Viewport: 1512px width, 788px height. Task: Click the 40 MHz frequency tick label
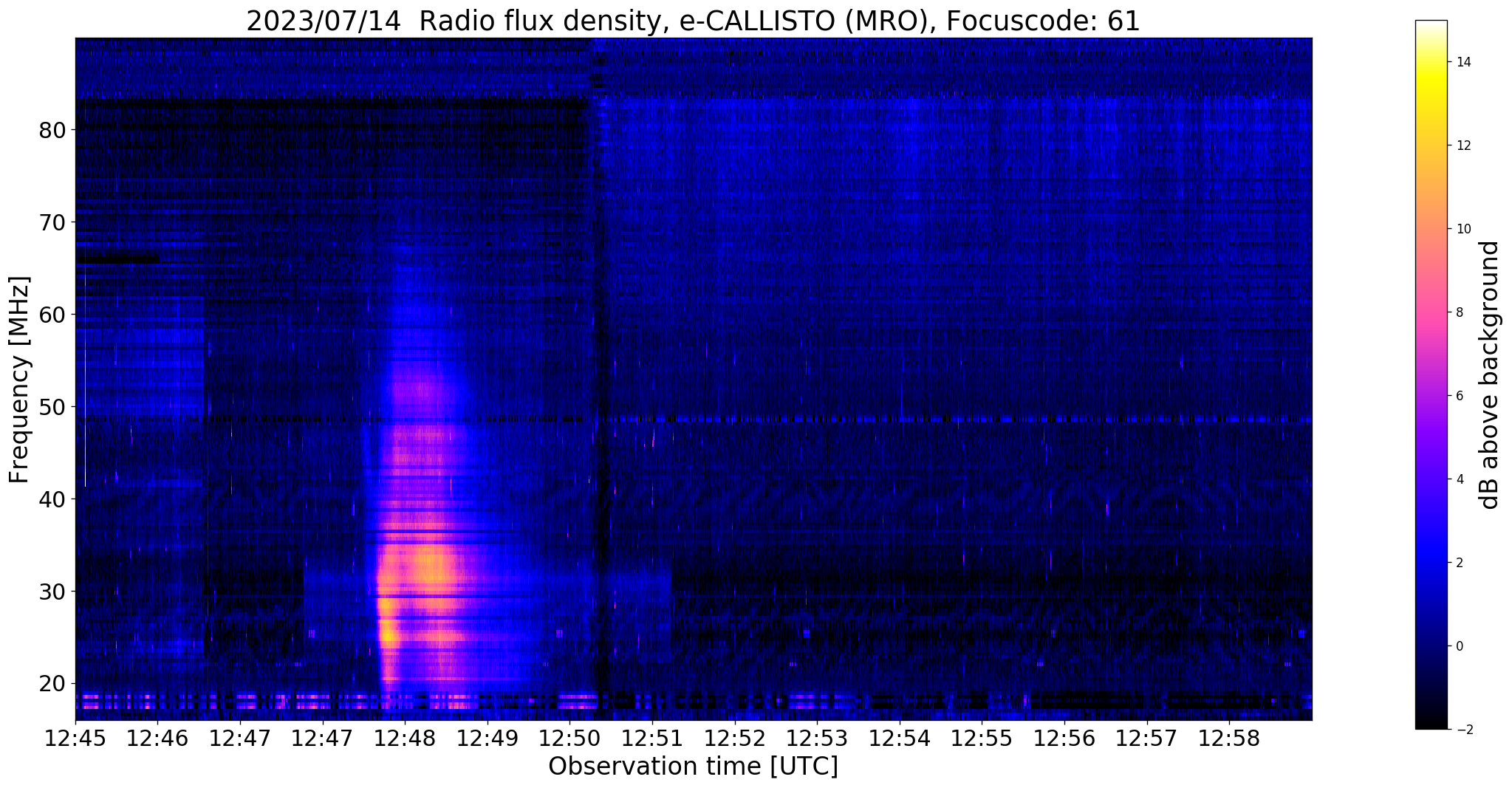[x=52, y=499]
